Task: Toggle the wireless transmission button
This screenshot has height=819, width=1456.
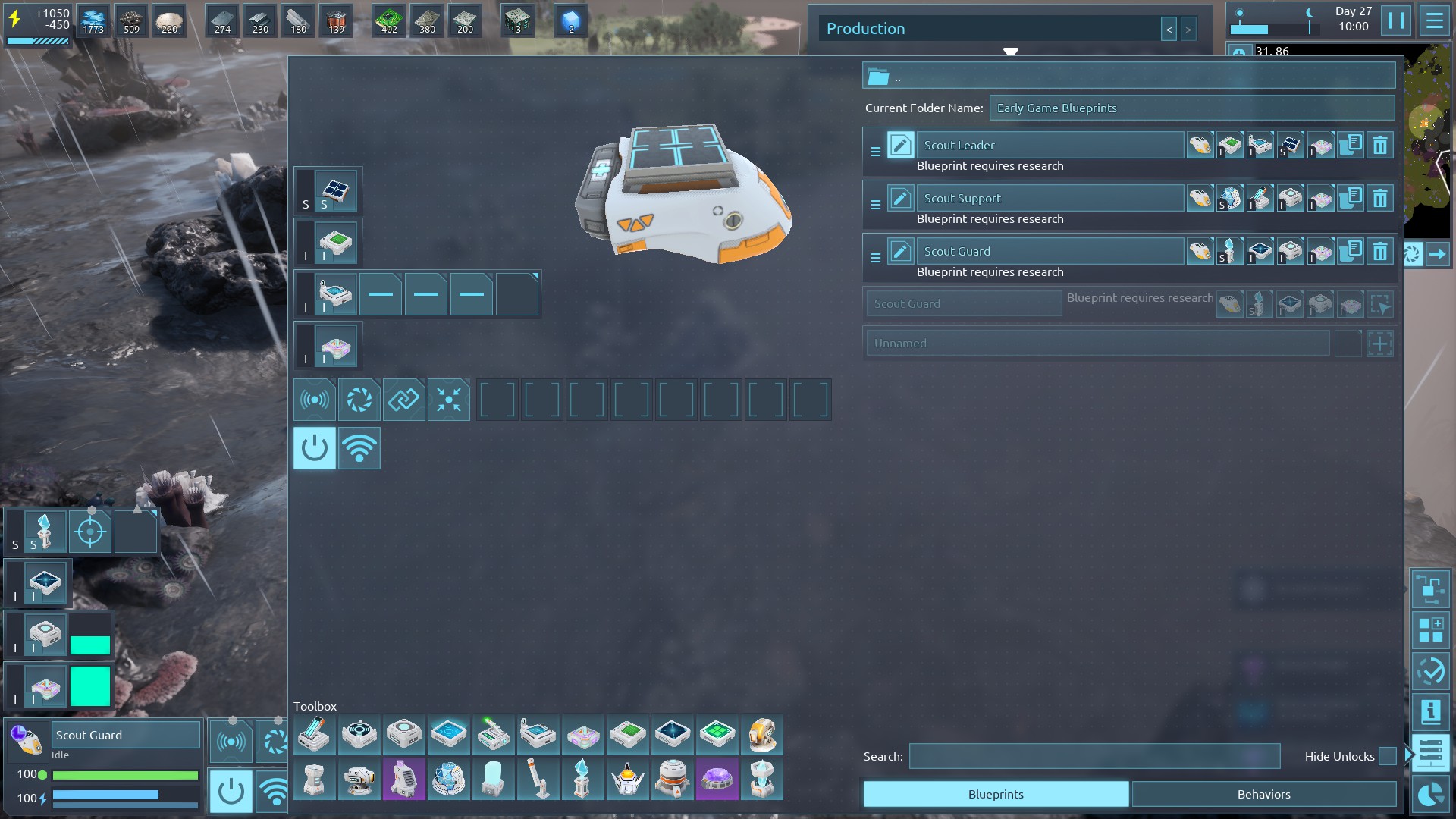Action: pos(359,448)
